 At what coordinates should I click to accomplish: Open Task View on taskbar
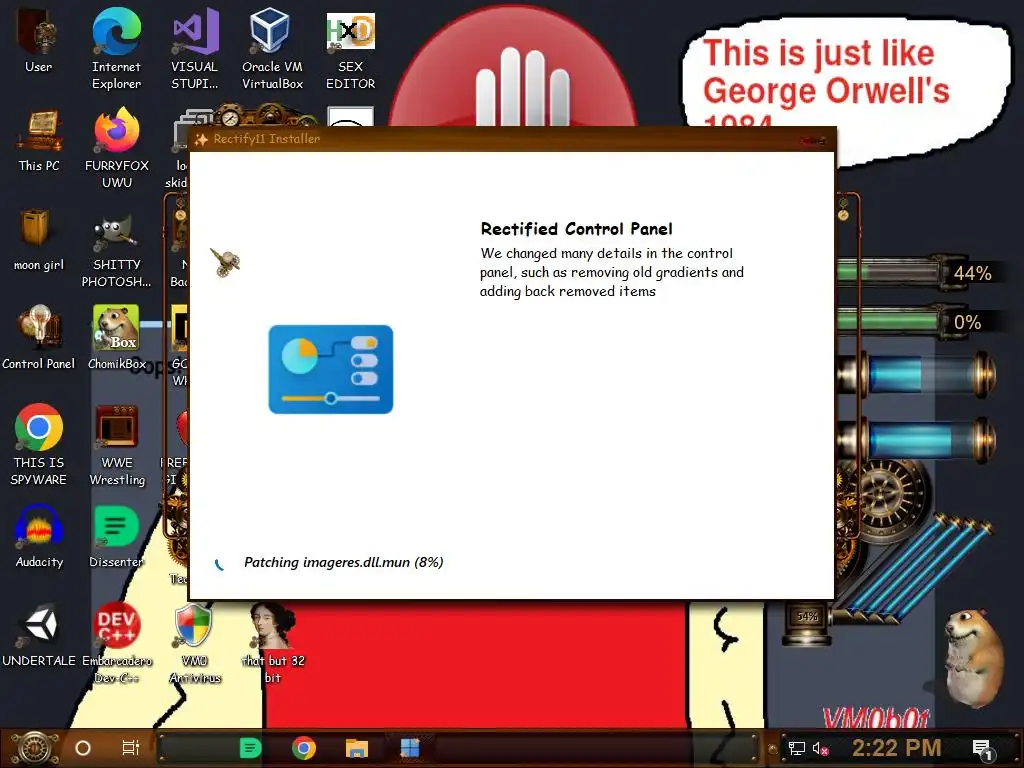pos(131,748)
